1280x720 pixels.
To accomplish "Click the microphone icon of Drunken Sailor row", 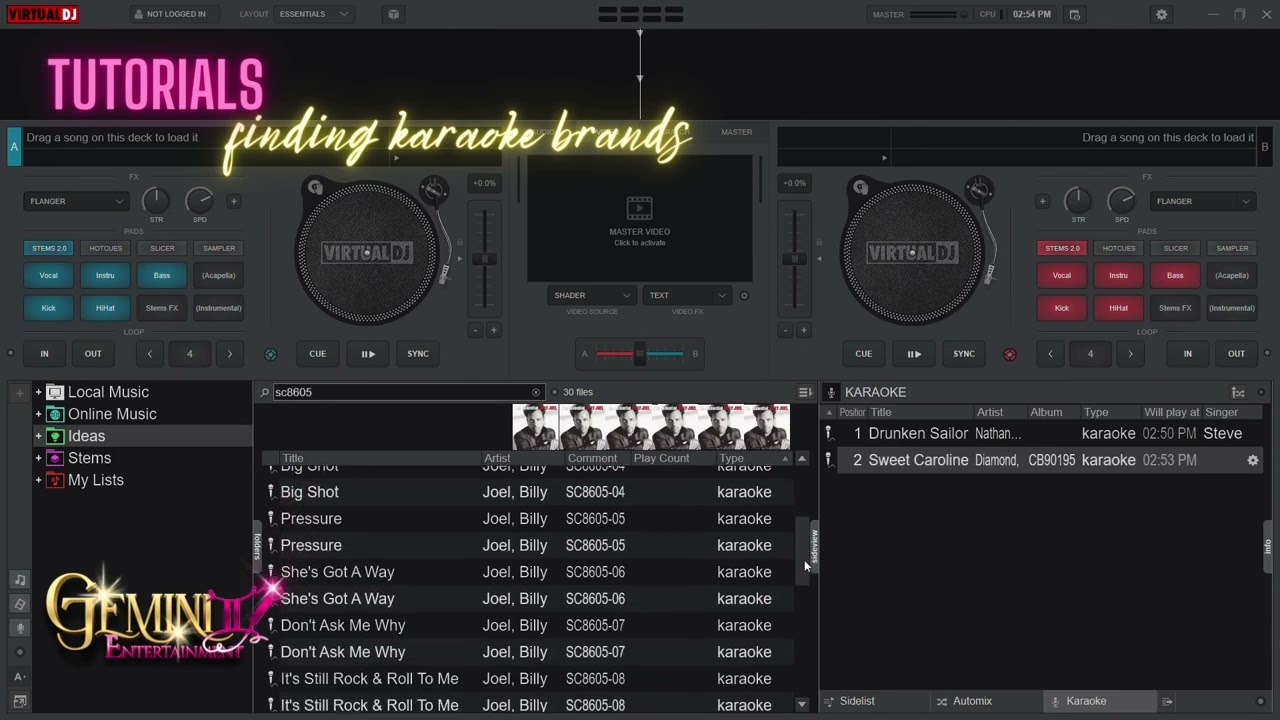I will pyautogui.click(x=828, y=433).
